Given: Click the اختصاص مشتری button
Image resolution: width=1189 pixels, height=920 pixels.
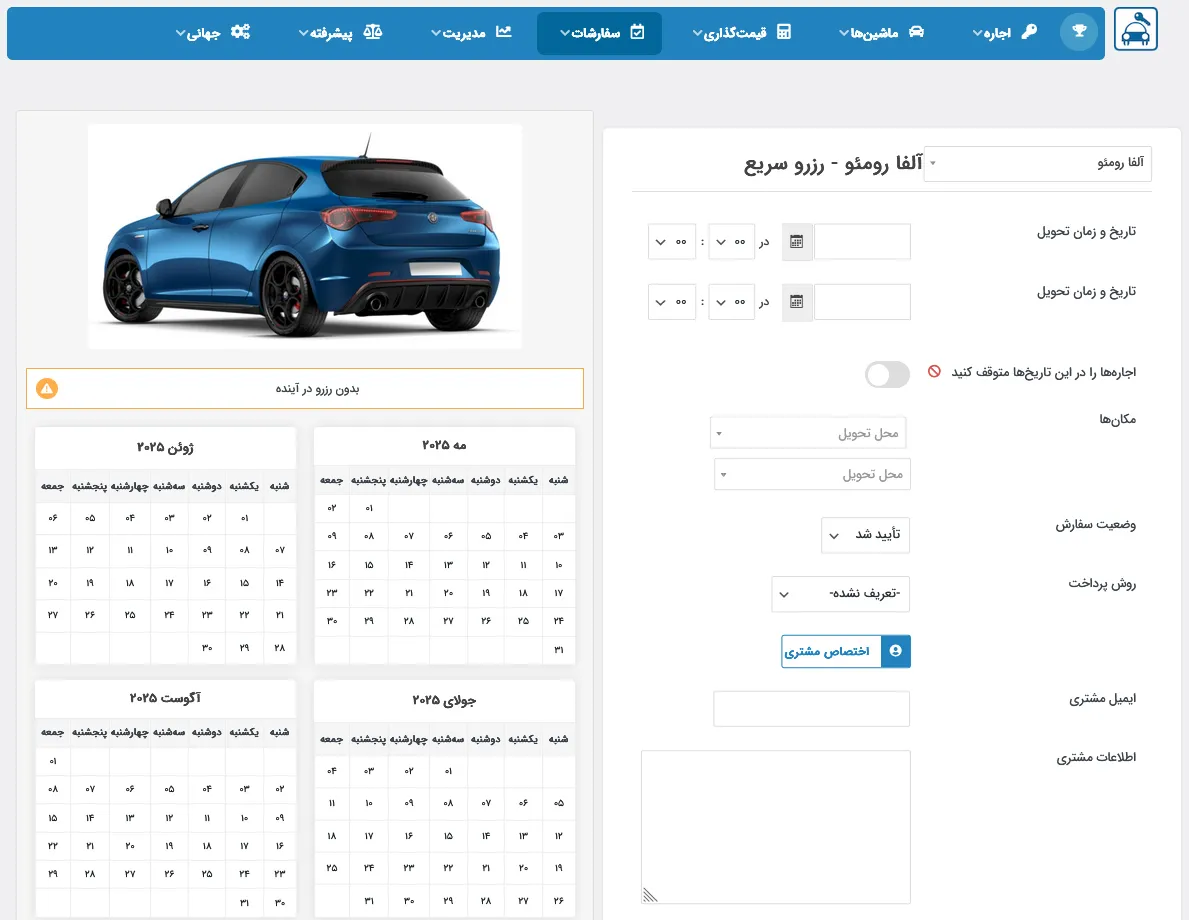Looking at the screenshot, I should (x=845, y=652).
